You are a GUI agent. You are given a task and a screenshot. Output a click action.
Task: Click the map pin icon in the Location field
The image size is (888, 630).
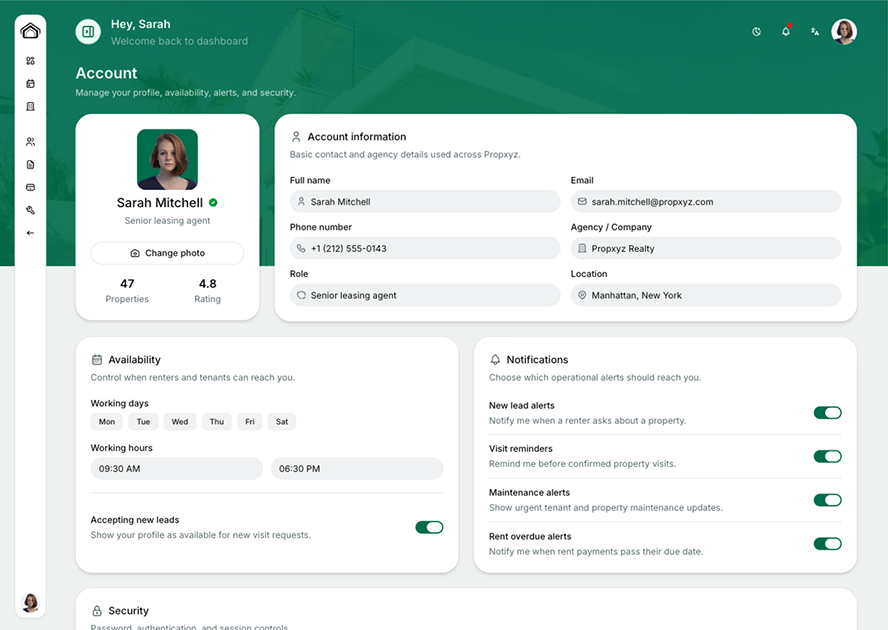582,295
